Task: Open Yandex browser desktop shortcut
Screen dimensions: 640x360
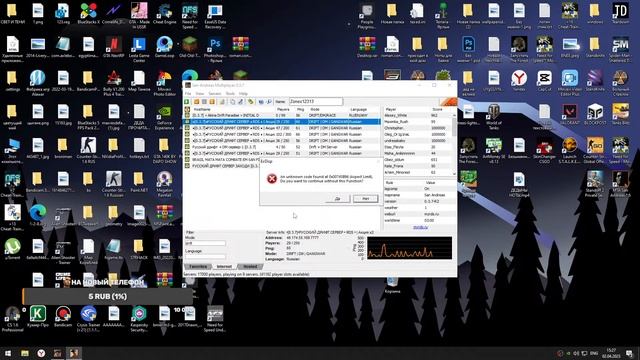Action: coord(519,80)
